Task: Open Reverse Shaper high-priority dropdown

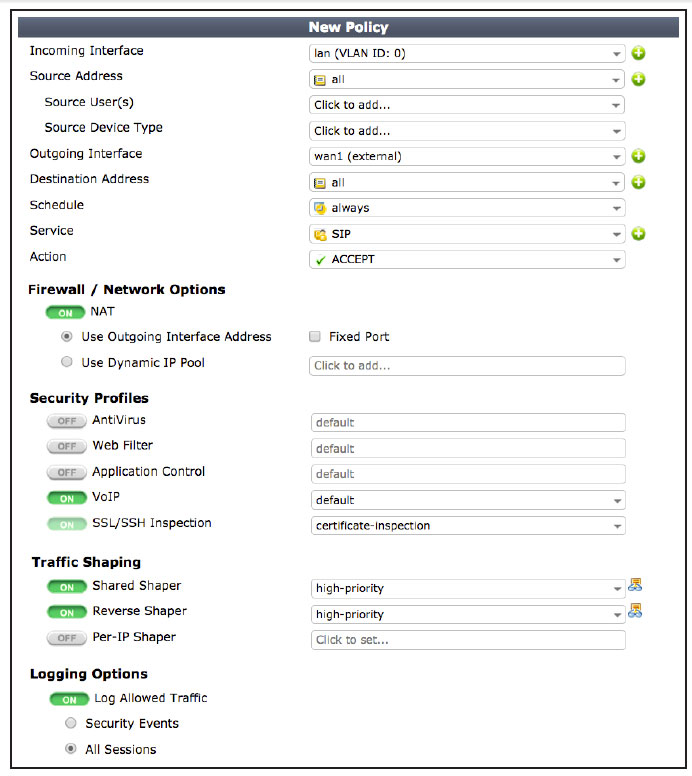Action: coord(468,614)
